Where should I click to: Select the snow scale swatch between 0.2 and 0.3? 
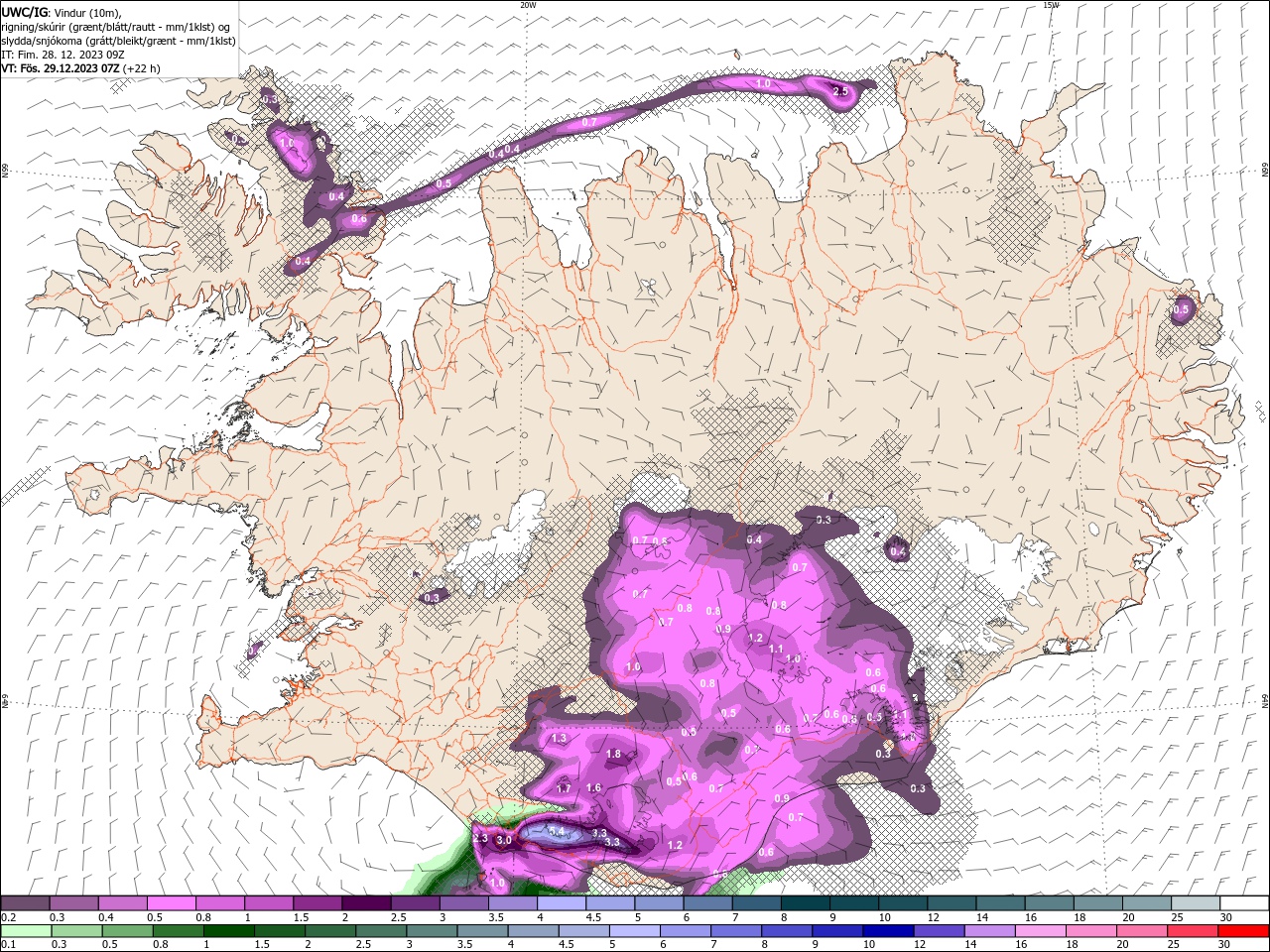click(x=25, y=903)
